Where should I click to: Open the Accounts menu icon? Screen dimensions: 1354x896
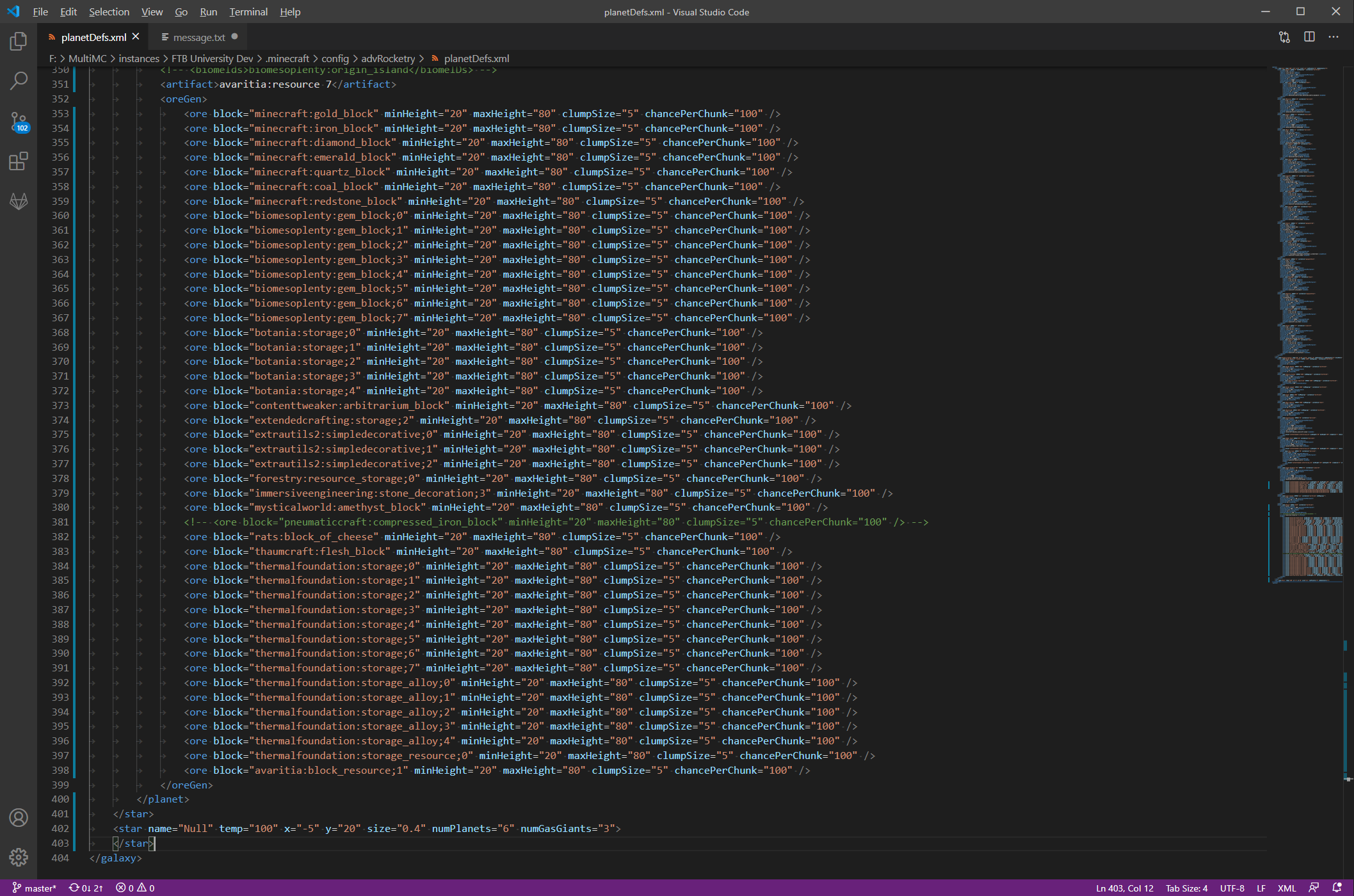click(x=19, y=817)
